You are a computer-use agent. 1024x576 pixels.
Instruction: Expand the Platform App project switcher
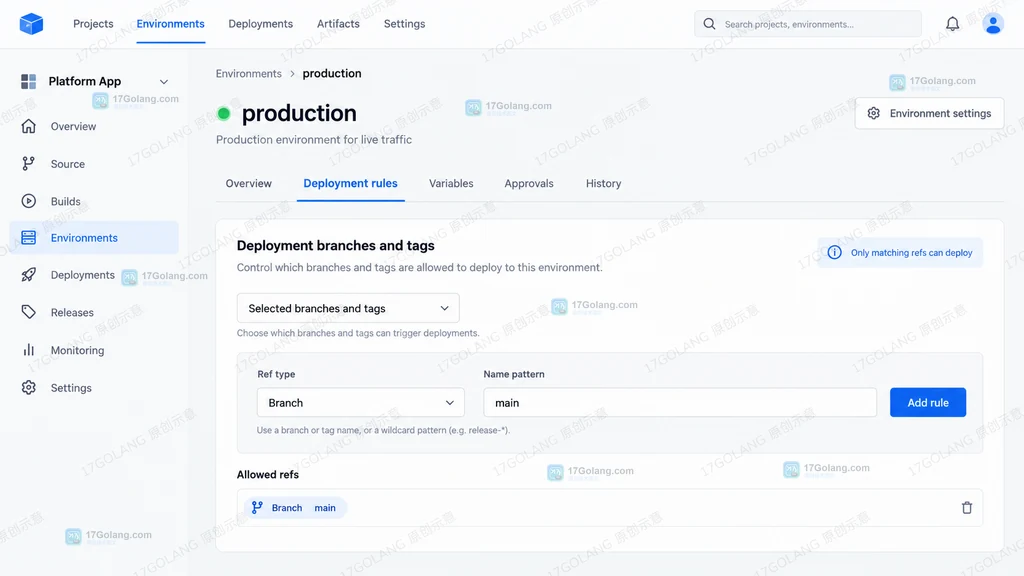164,82
